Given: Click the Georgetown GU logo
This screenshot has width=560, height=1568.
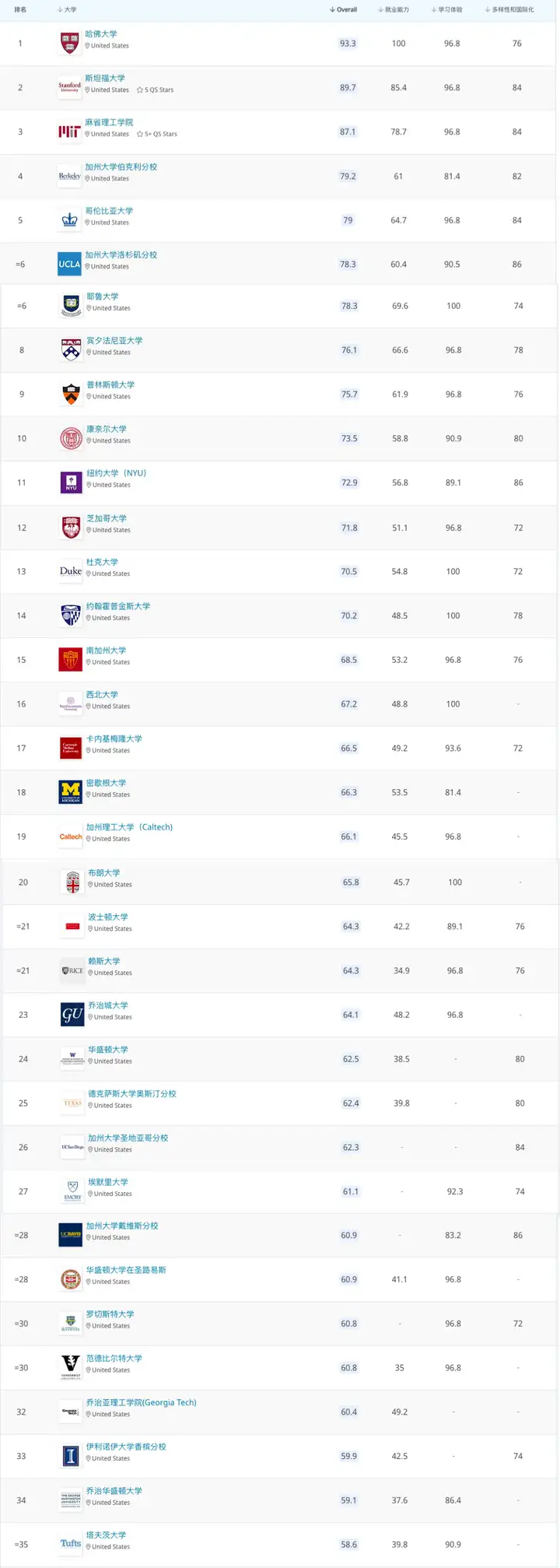Looking at the screenshot, I should pos(72,1015).
